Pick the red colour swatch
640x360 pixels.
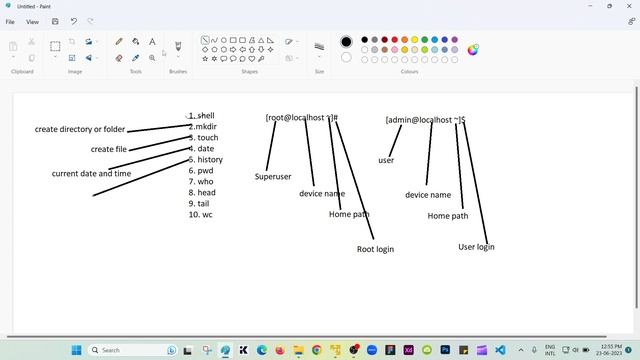coord(394,40)
